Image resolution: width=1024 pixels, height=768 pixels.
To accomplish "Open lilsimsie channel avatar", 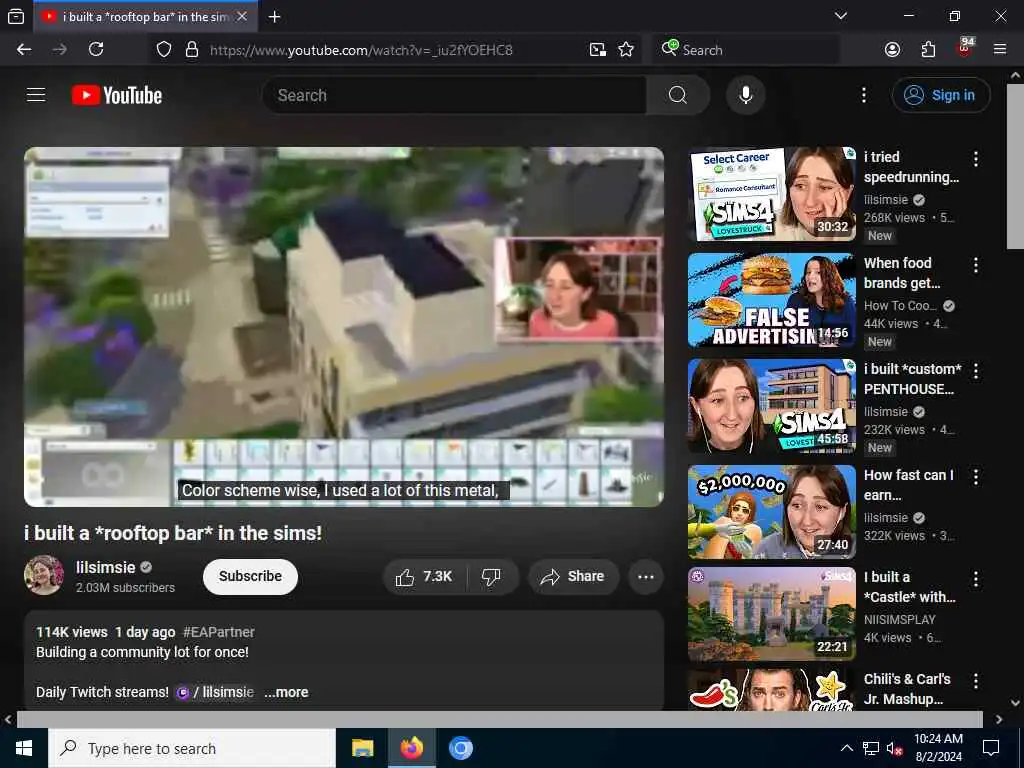I will click(44, 575).
